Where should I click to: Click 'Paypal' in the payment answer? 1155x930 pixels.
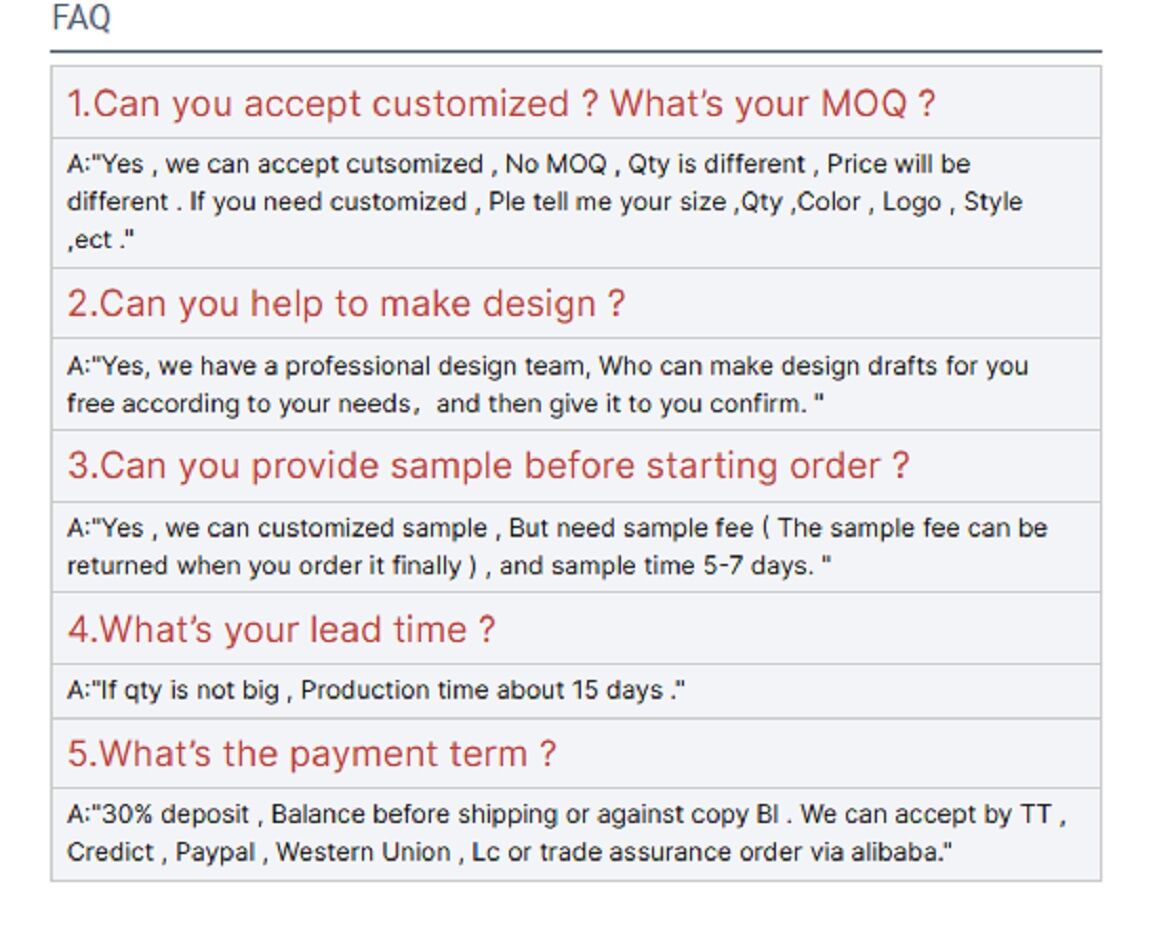[x=215, y=852]
